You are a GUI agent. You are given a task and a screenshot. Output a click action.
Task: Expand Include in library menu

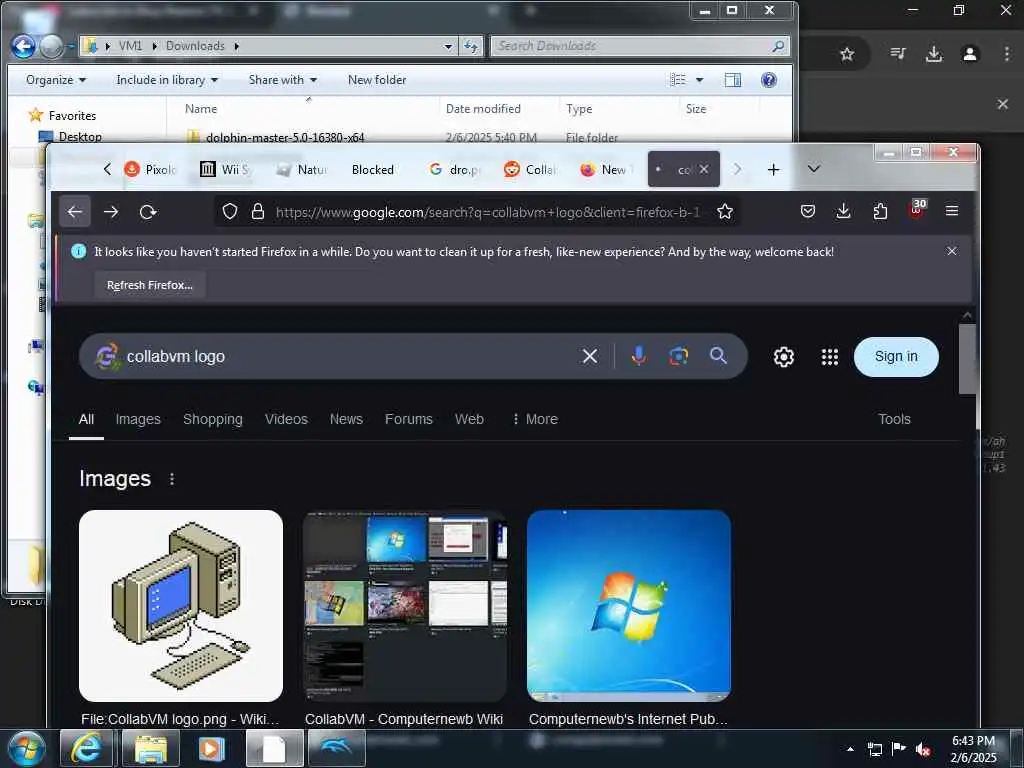(x=167, y=80)
